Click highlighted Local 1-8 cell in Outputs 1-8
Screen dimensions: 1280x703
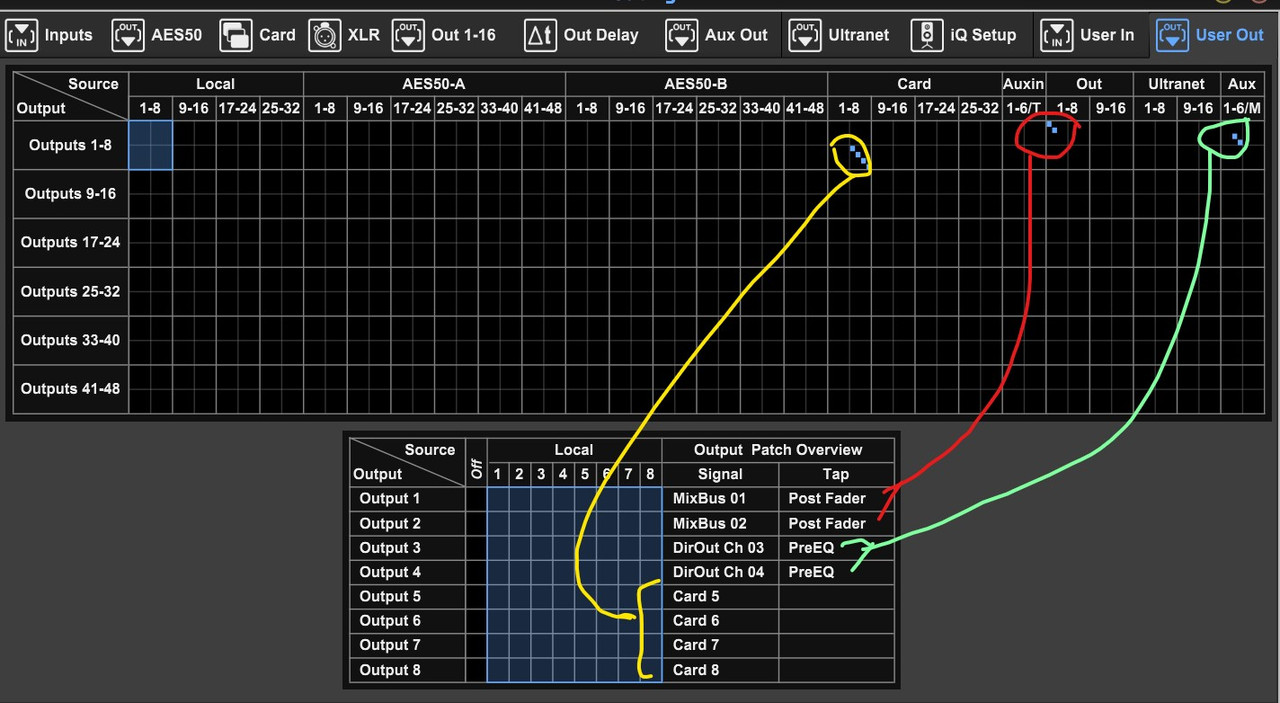pyautogui.click(x=150, y=145)
